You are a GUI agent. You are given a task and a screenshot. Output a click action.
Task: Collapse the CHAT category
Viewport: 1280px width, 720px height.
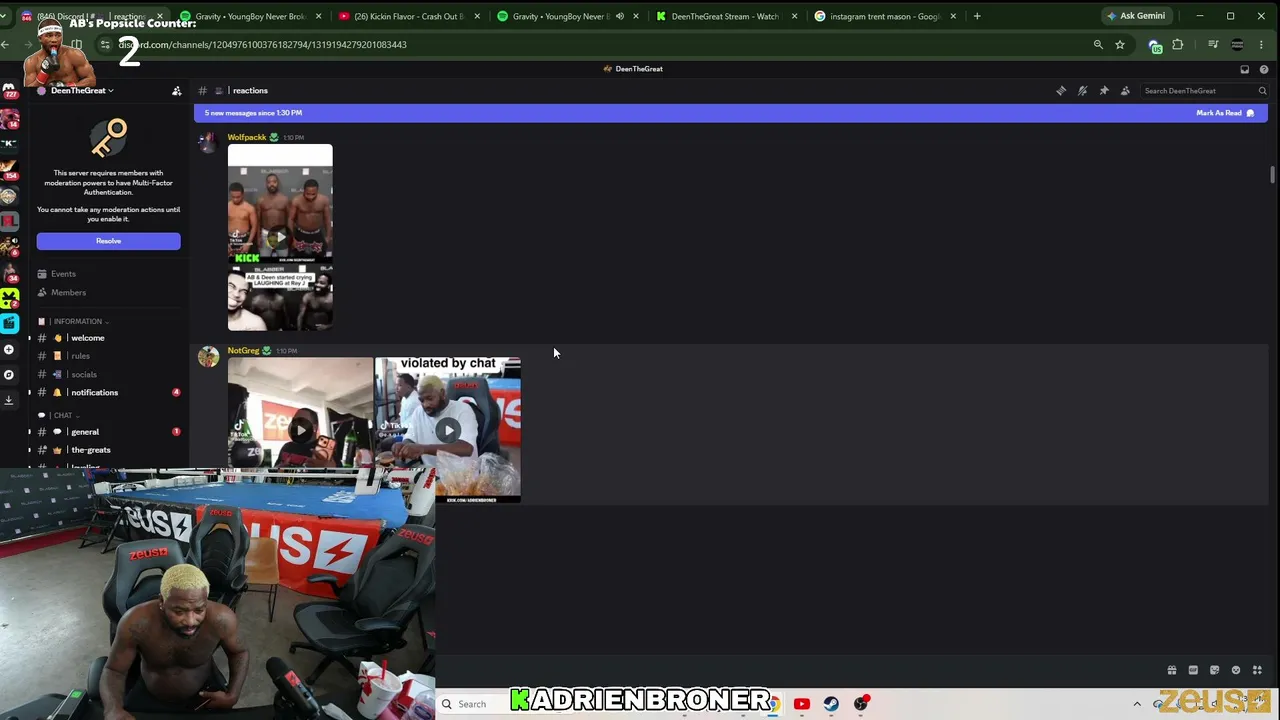click(65, 416)
